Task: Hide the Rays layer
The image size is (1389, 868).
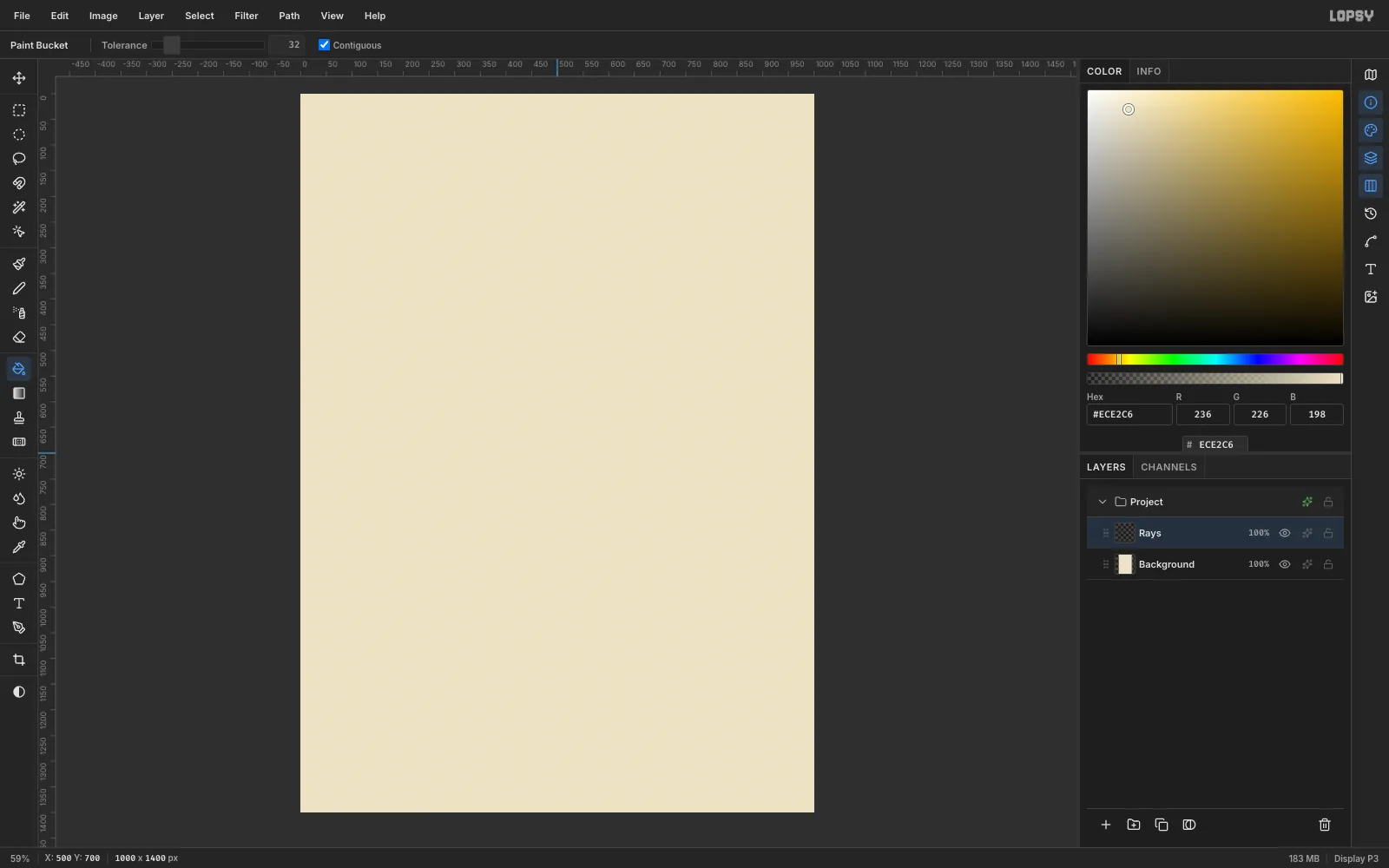Action: click(1285, 533)
